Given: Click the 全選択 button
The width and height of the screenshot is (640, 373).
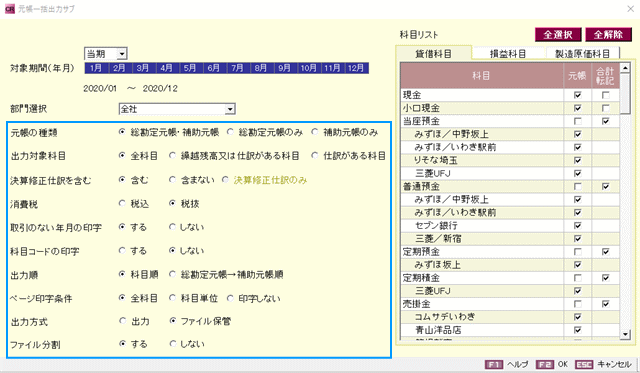Looking at the screenshot, I should click(x=558, y=35).
